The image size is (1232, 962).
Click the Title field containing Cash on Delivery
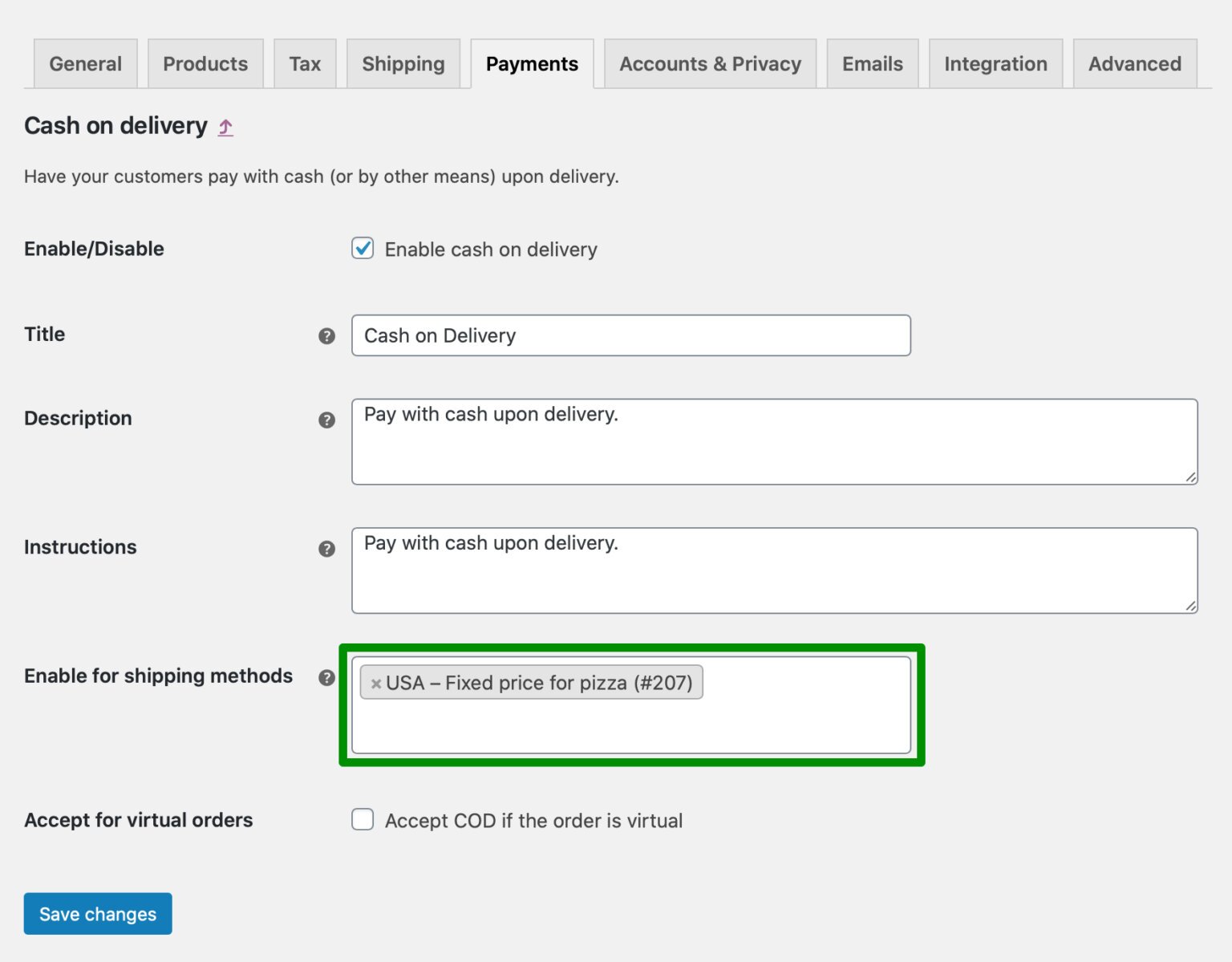630,335
